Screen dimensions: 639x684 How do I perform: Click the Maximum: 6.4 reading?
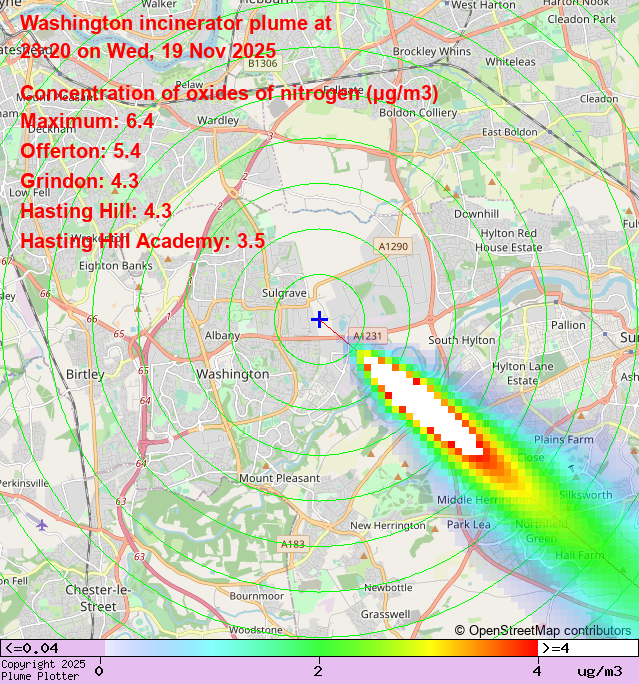87,122
